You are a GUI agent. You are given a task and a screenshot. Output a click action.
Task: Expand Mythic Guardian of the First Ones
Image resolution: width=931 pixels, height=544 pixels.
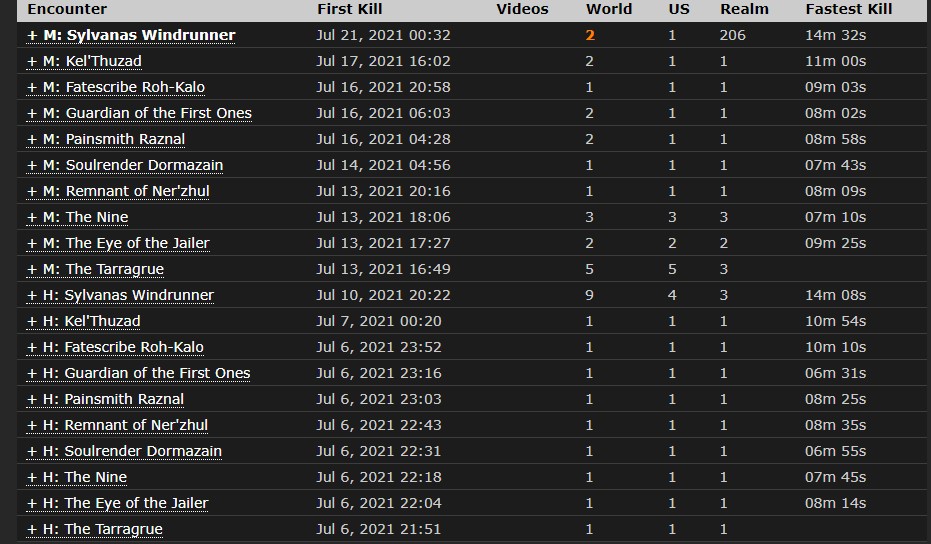[139, 113]
